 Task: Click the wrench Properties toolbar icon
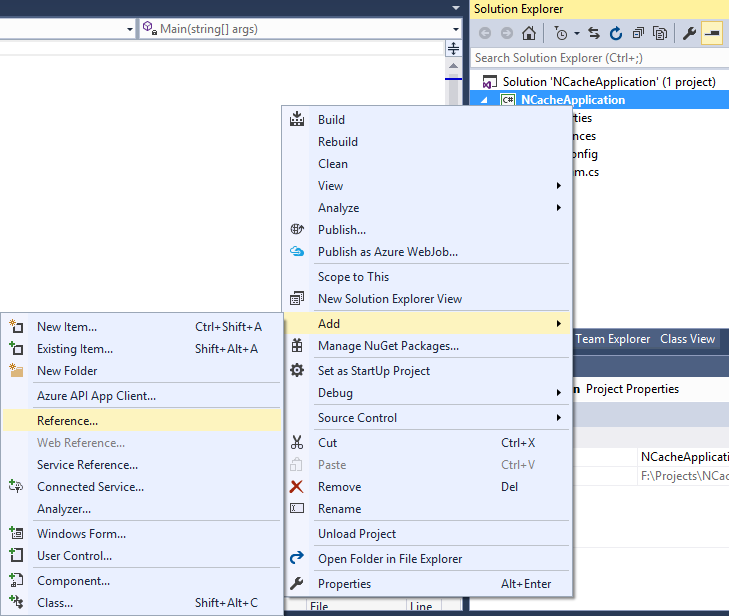point(689,33)
